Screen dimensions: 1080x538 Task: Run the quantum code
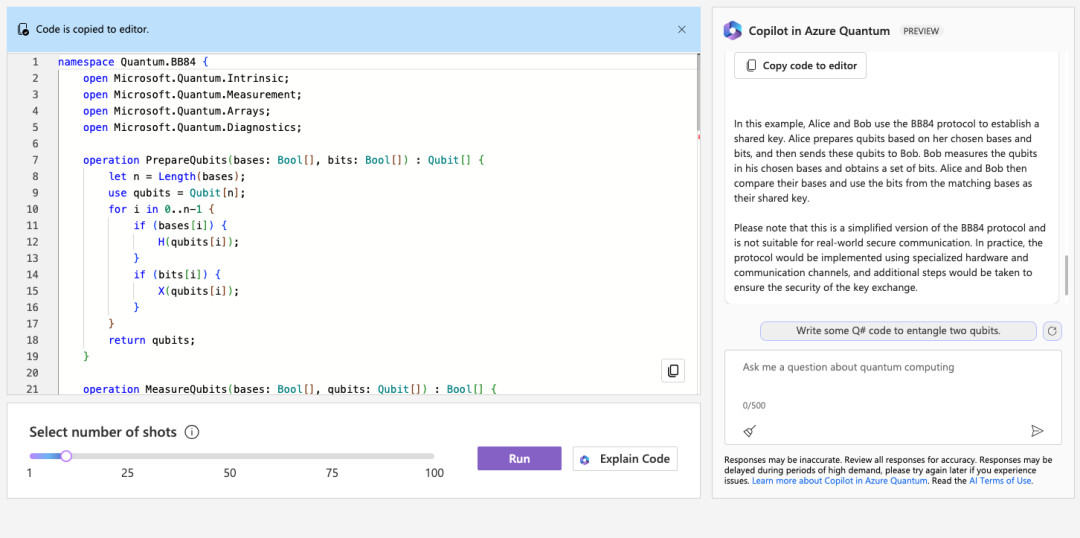pyautogui.click(x=519, y=458)
